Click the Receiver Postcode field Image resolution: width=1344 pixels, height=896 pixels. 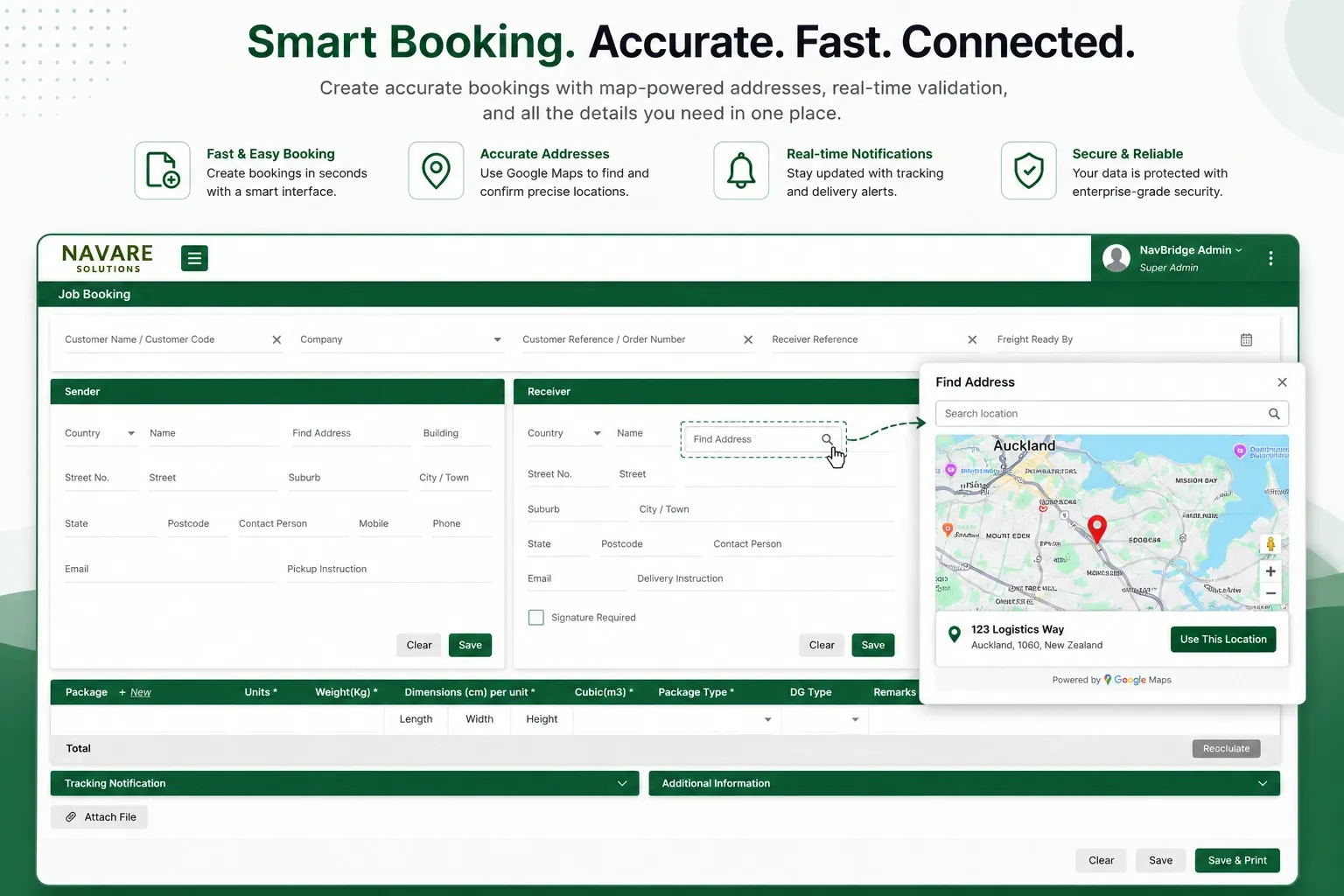point(650,544)
